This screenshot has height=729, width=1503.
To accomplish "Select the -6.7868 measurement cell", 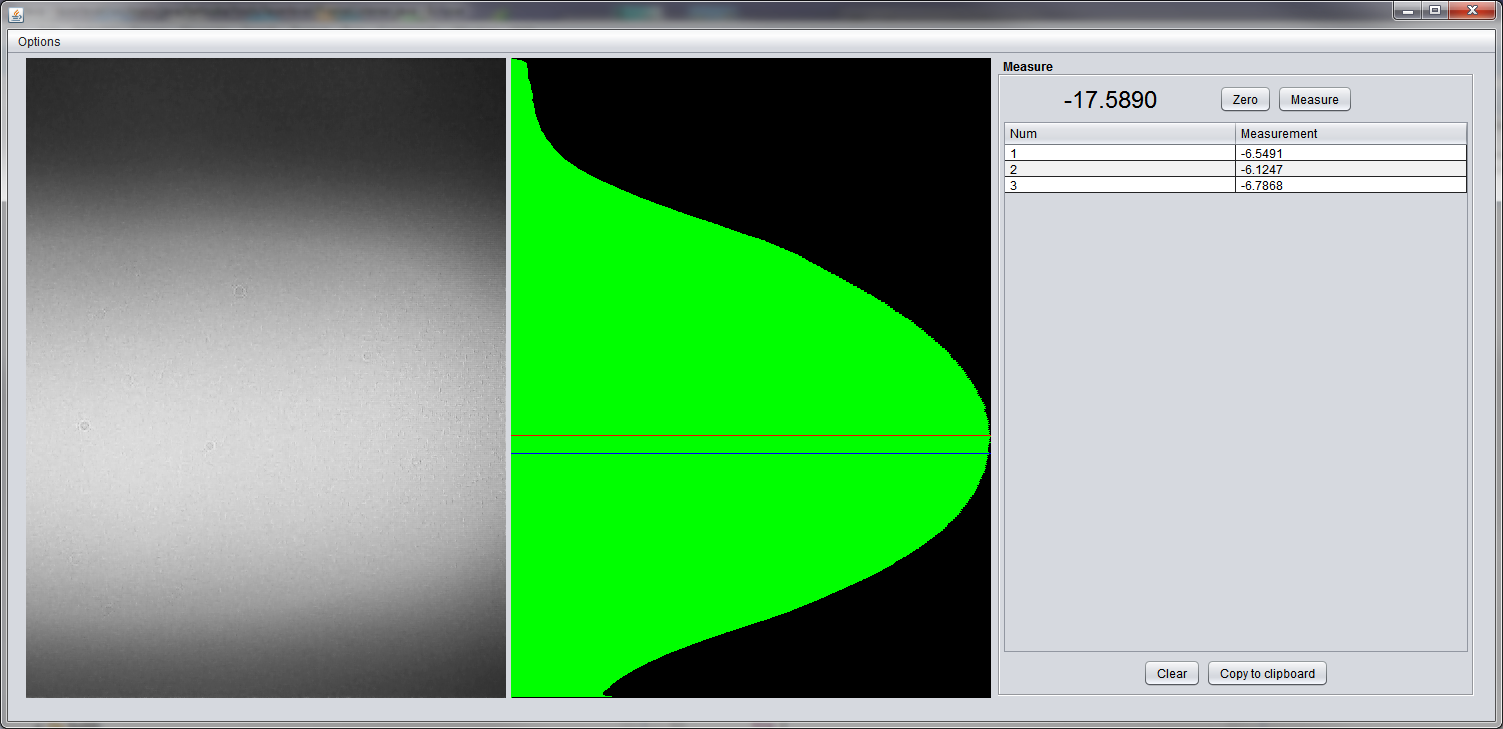I will click(x=1350, y=186).
